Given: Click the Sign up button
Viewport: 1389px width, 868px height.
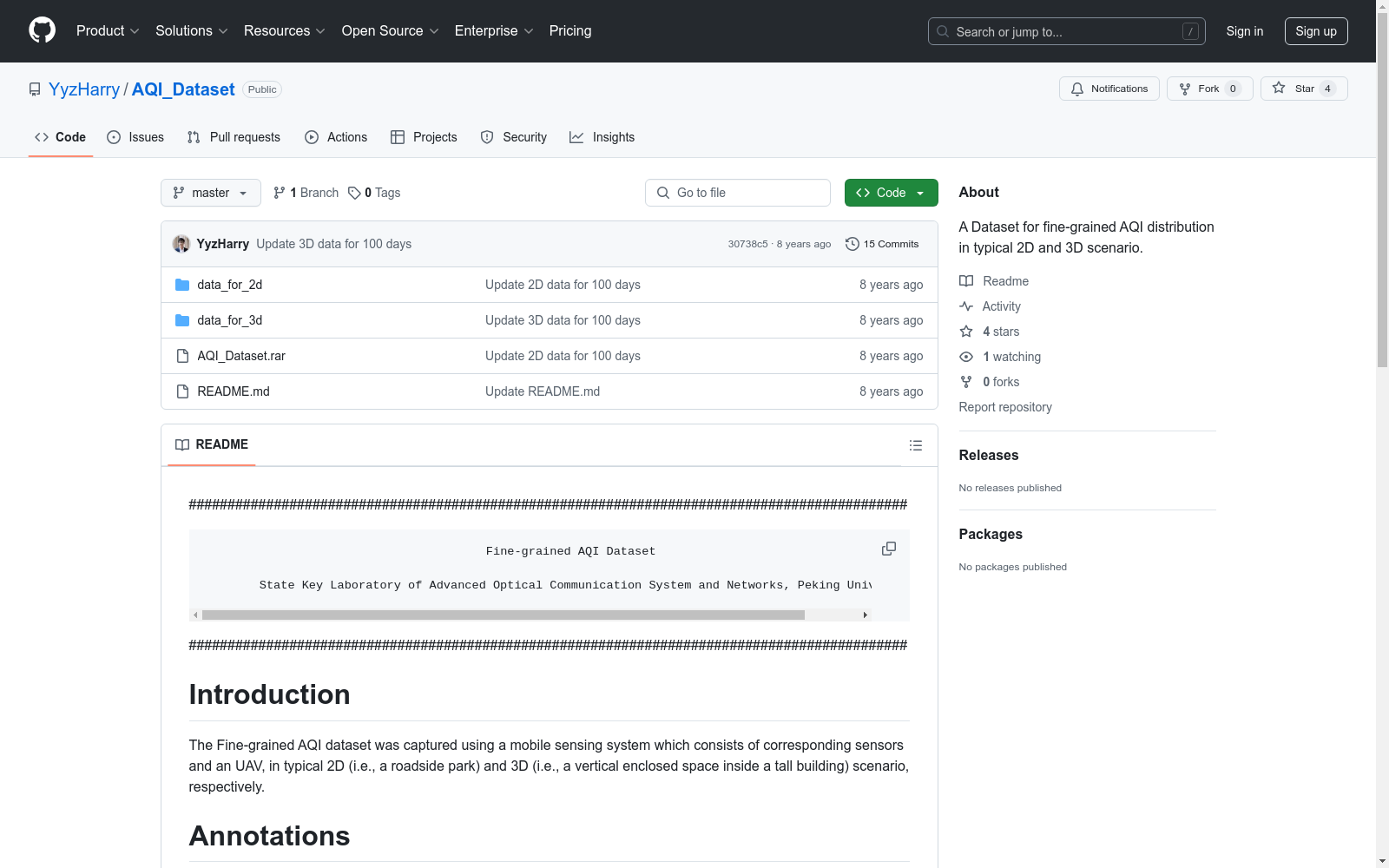Looking at the screenshot, I should coord(1316,31).
